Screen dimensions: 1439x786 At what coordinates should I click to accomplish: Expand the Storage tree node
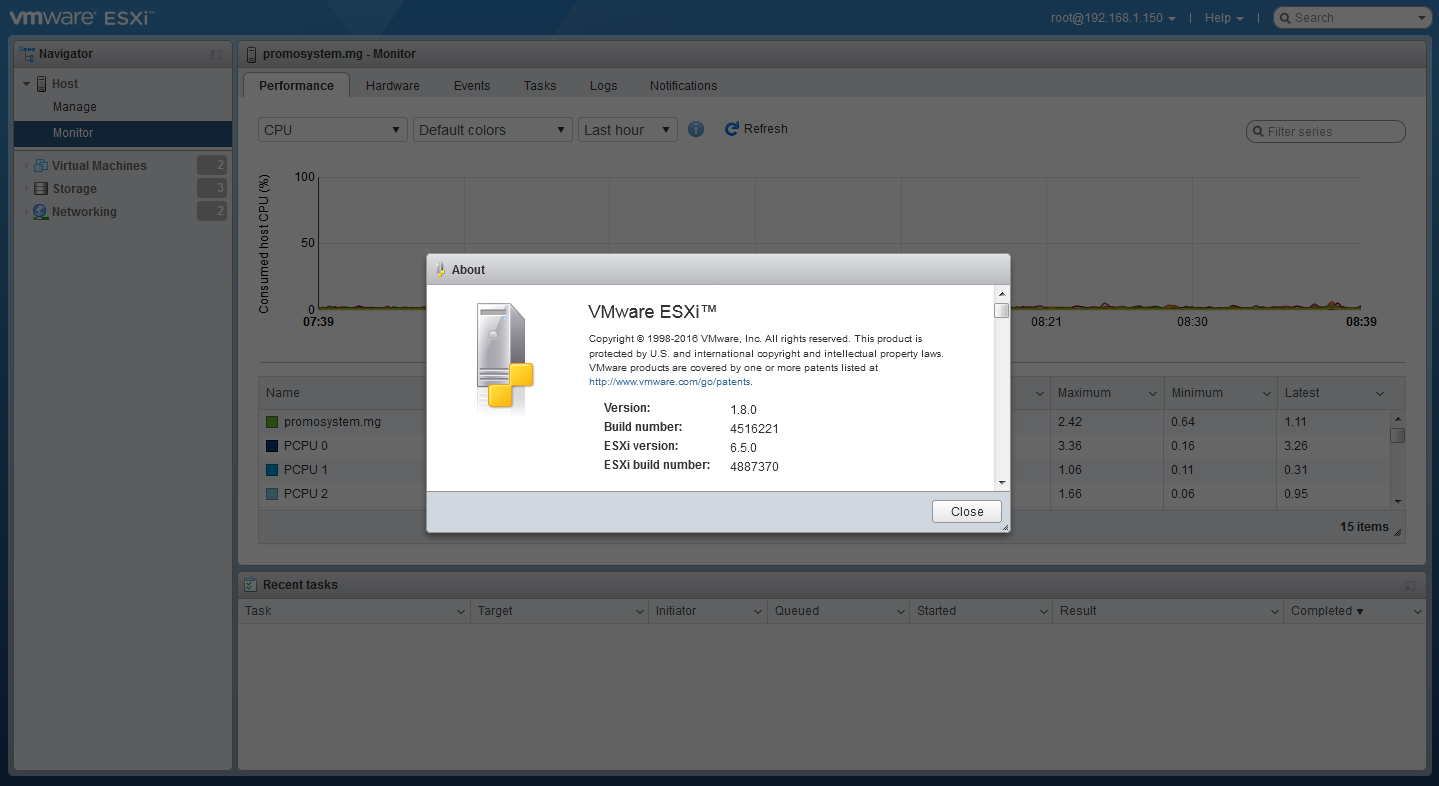pos(27,188)
